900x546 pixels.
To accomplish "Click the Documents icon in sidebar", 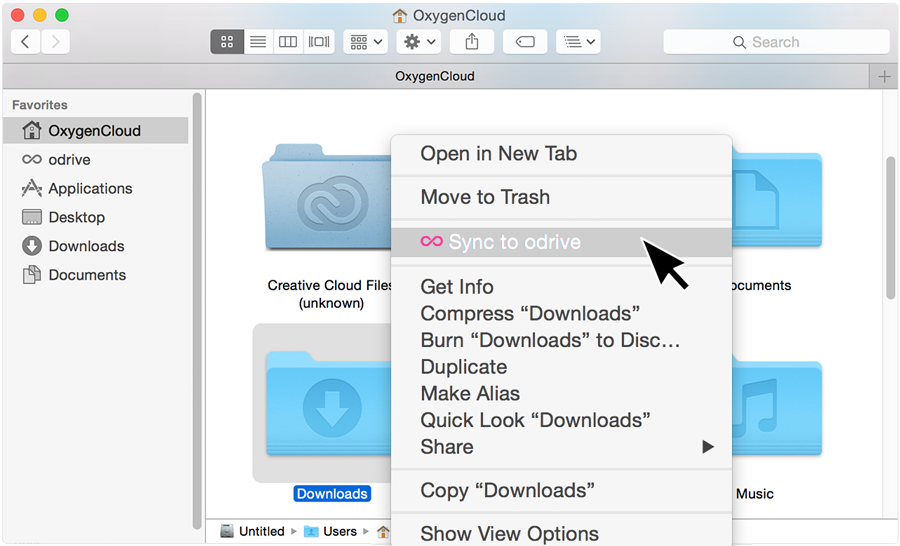I will point(32,275).
